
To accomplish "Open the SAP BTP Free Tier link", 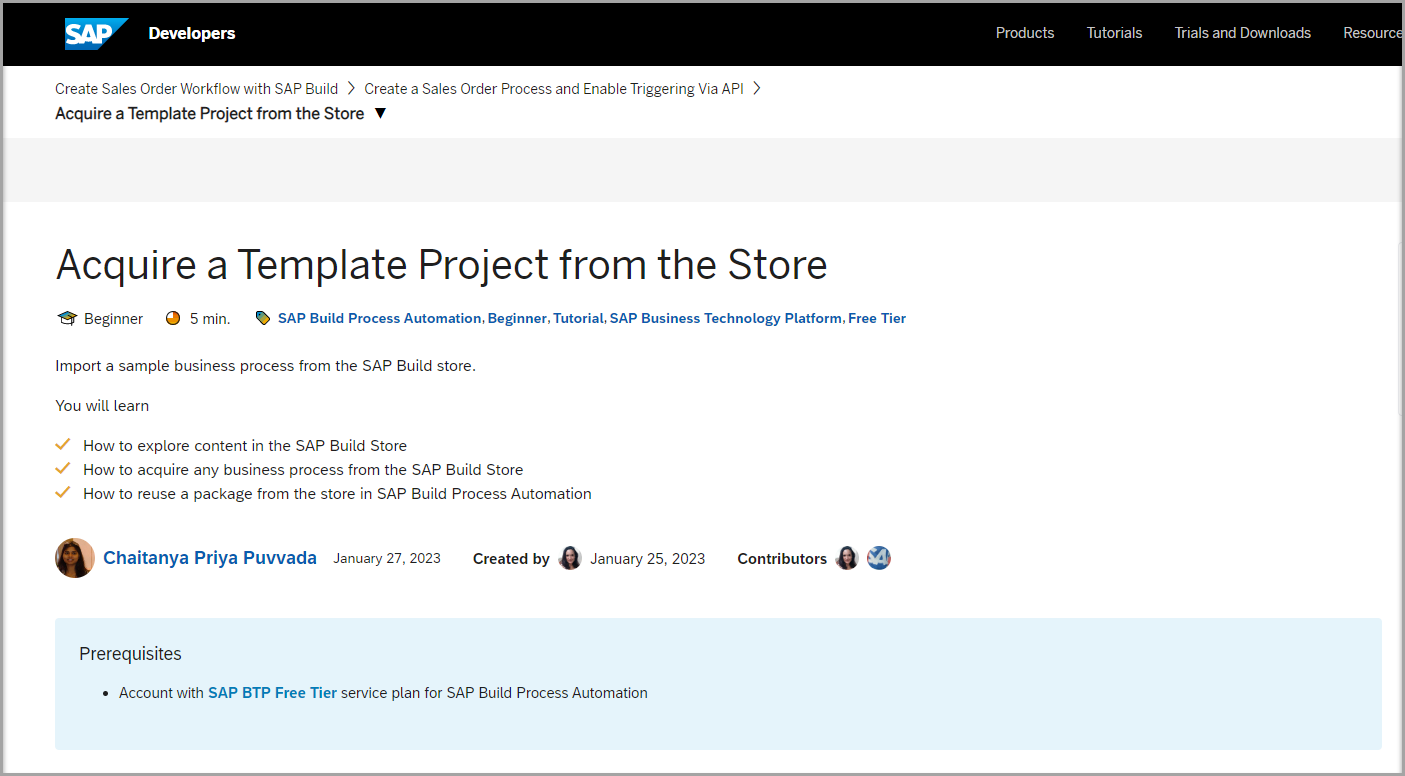I will point(272,692).
